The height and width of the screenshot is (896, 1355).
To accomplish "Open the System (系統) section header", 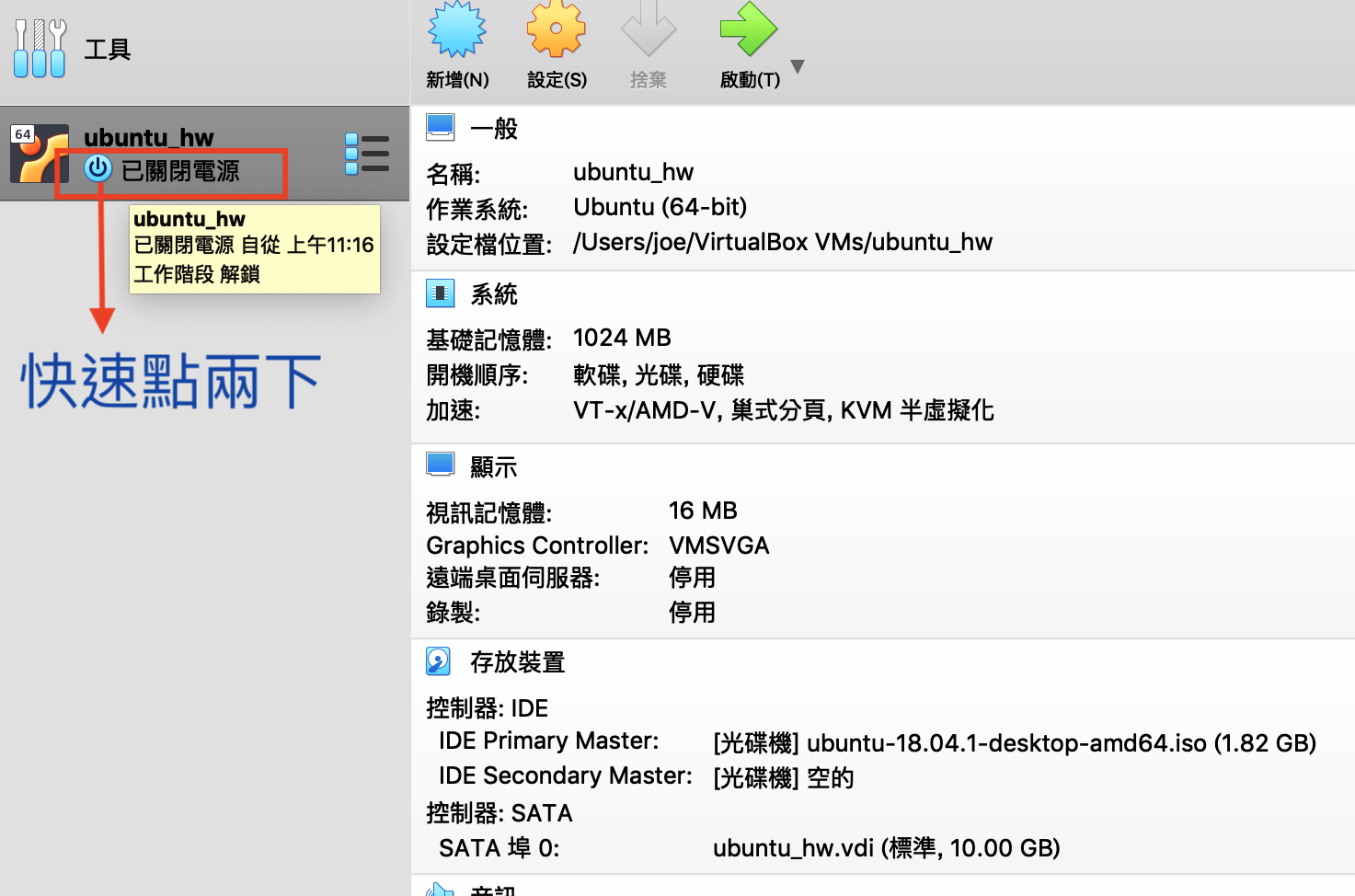I will [x=494, y=294].
